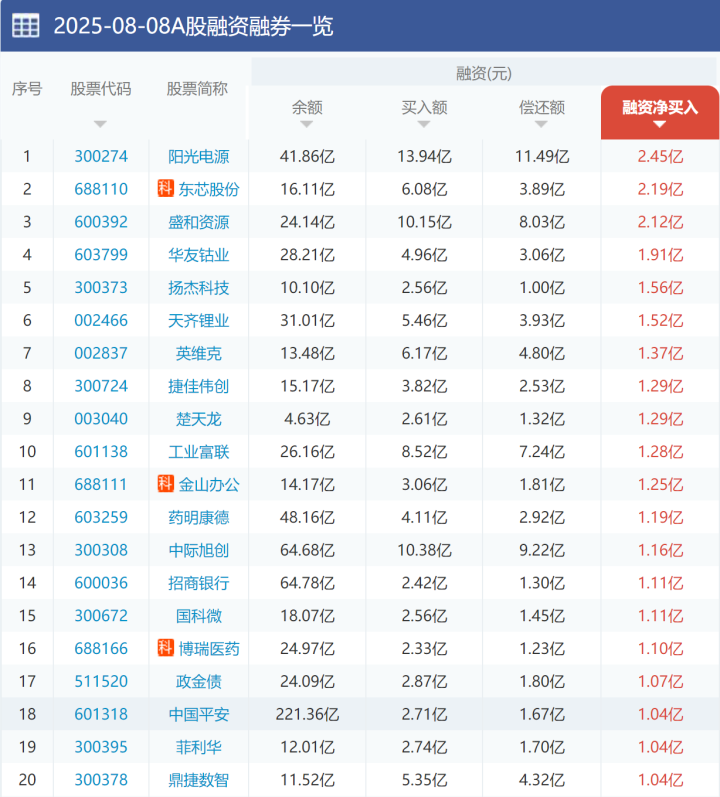Viewport: 720px width, 797px height.
Task: Open stock code 003040
Action: coord(101,419)
